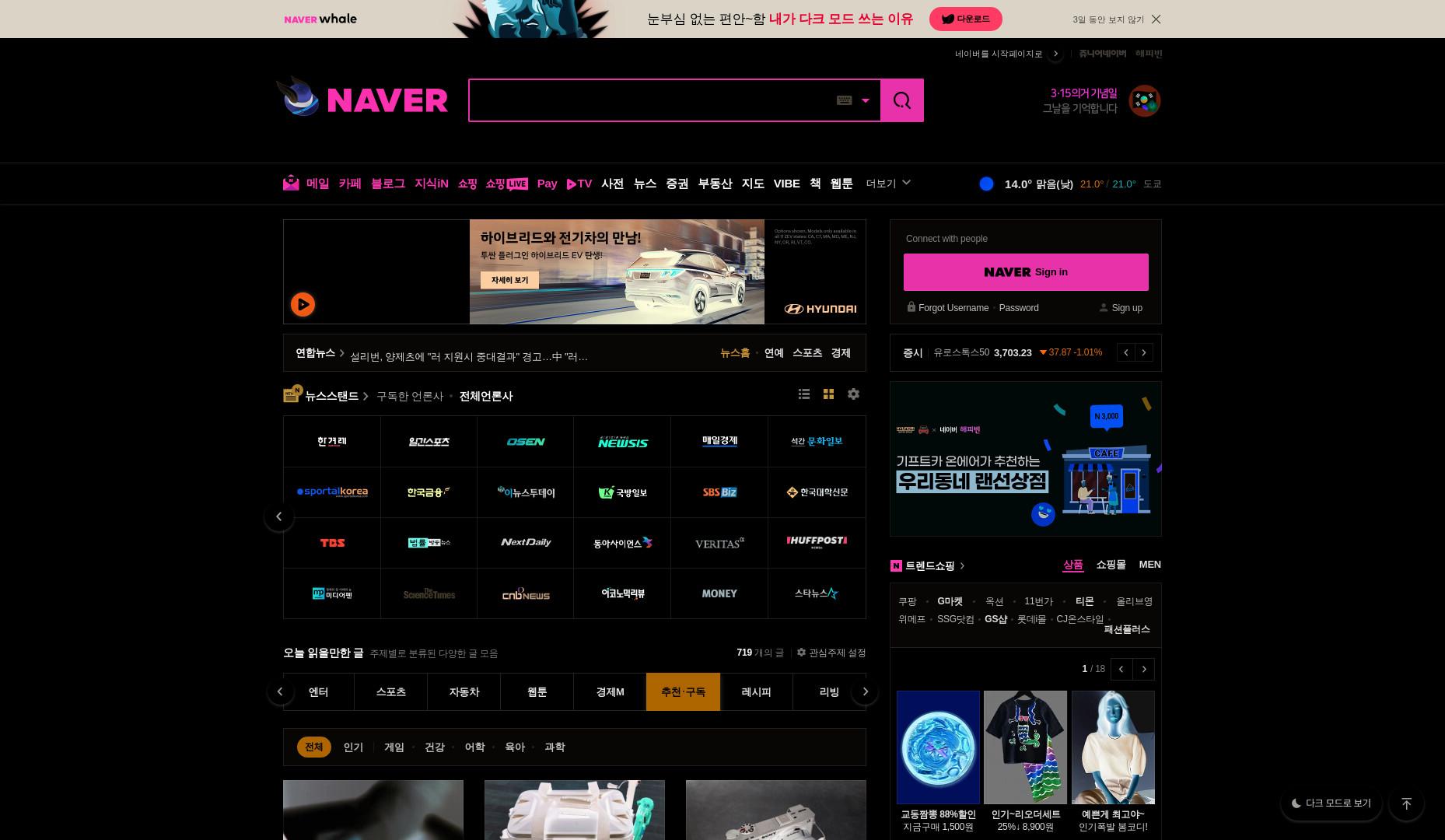Image resolution: width=1445 pixels, height=840 pixels.
Task: Open the 뉴스스탠드 heading chevron
Action: (x=366, y=397)
